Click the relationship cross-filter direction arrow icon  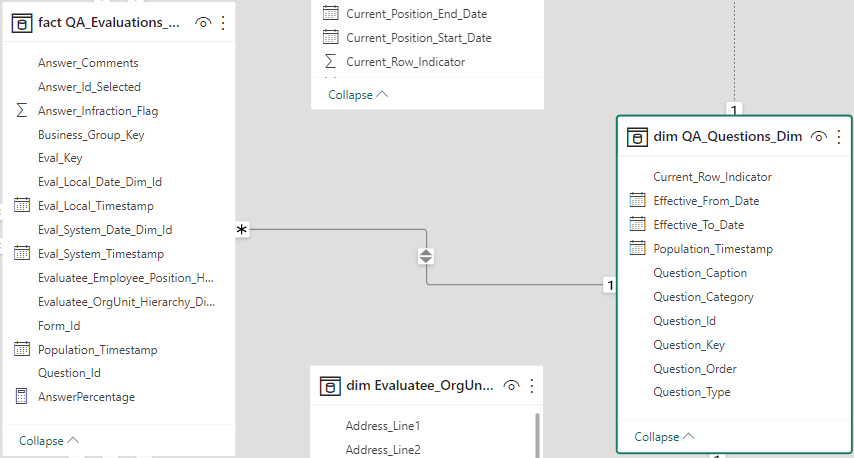426,256
